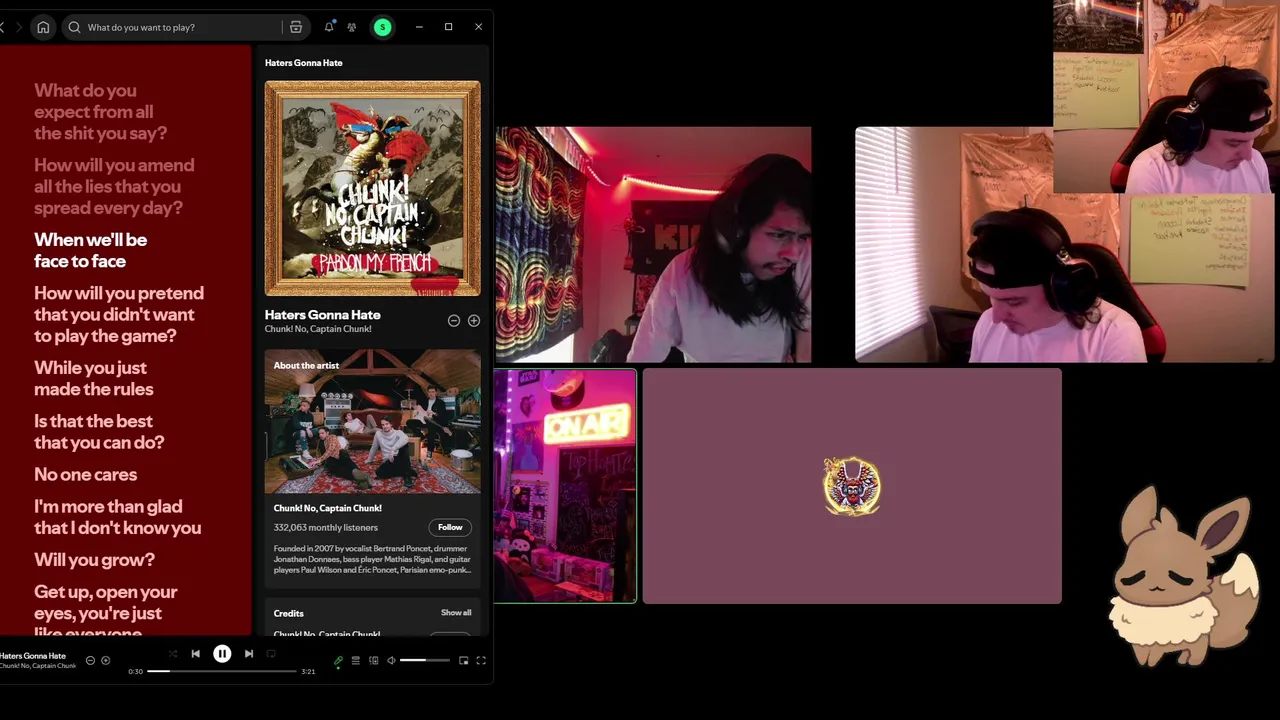Click the song progress bar
Viewport: 1280px width, 720px height.
click(222, 671)
